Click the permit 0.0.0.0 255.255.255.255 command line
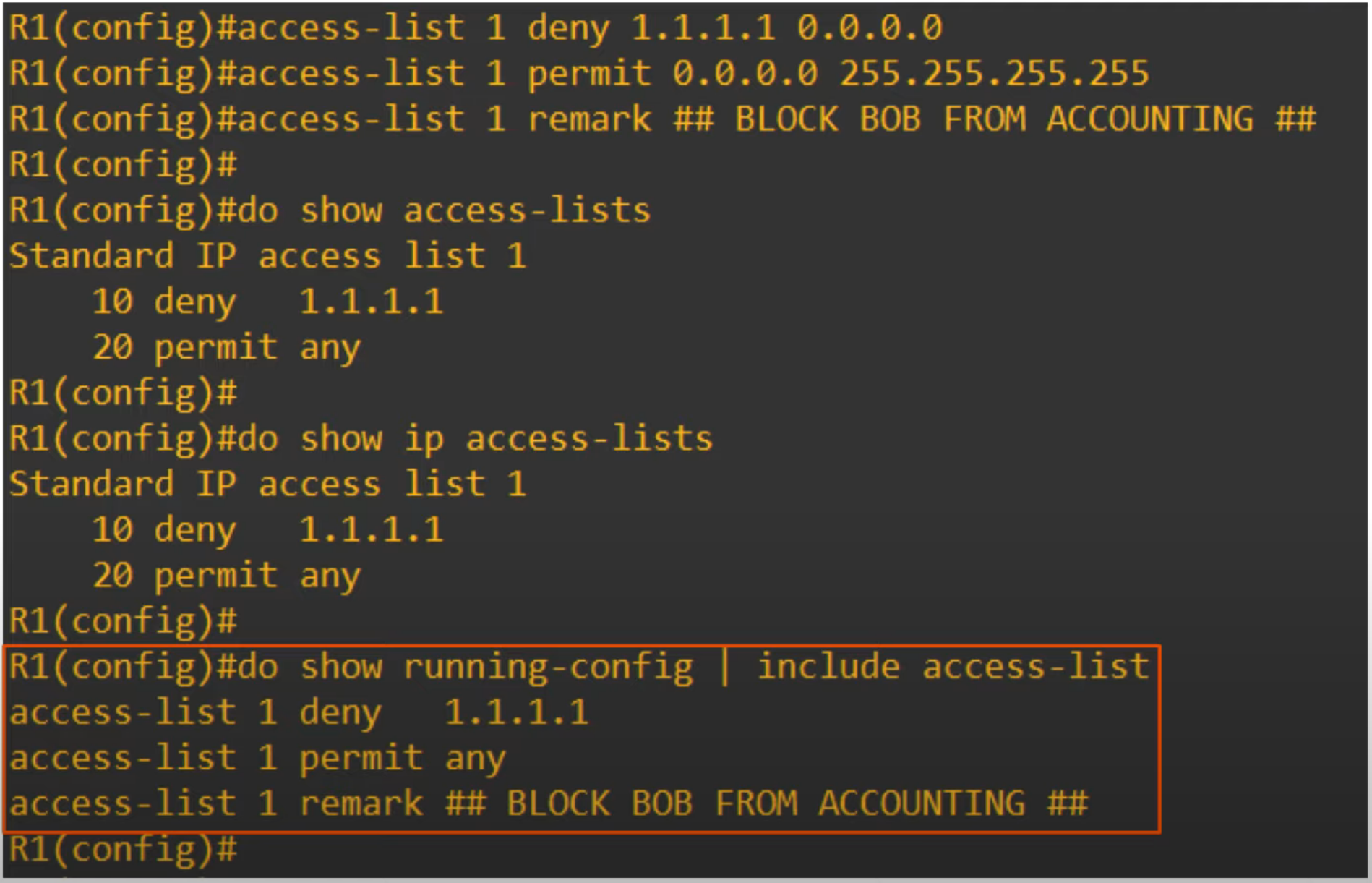 tap(578, 74)
